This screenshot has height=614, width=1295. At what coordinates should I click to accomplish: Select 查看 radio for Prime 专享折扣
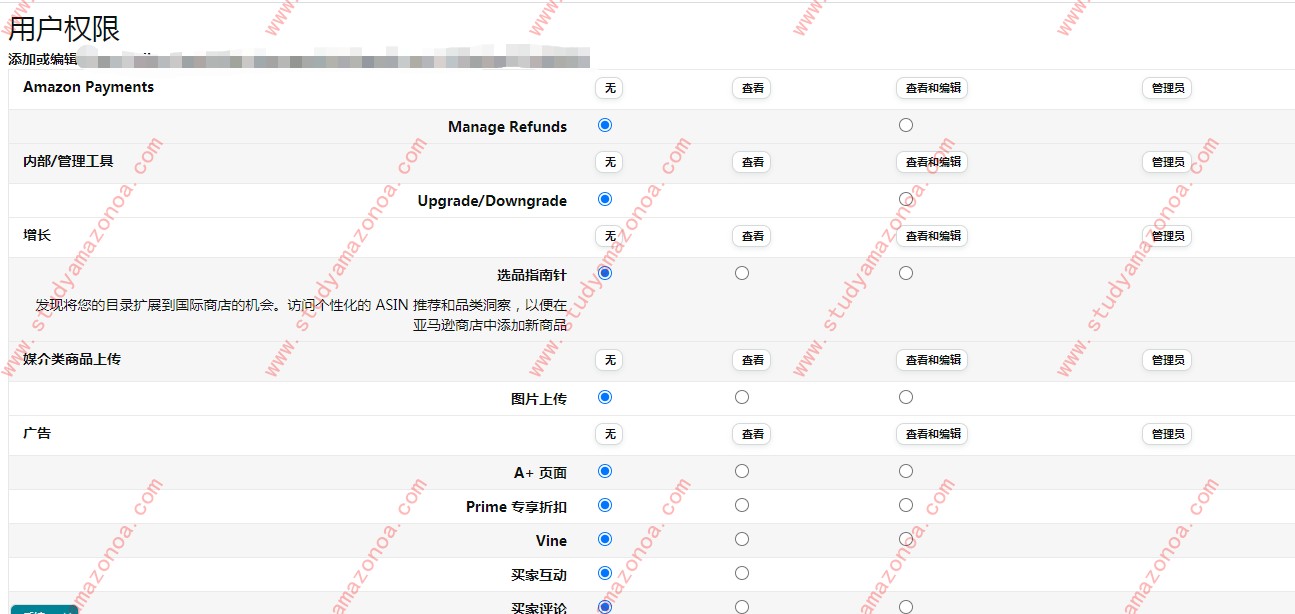pos(741,505)
